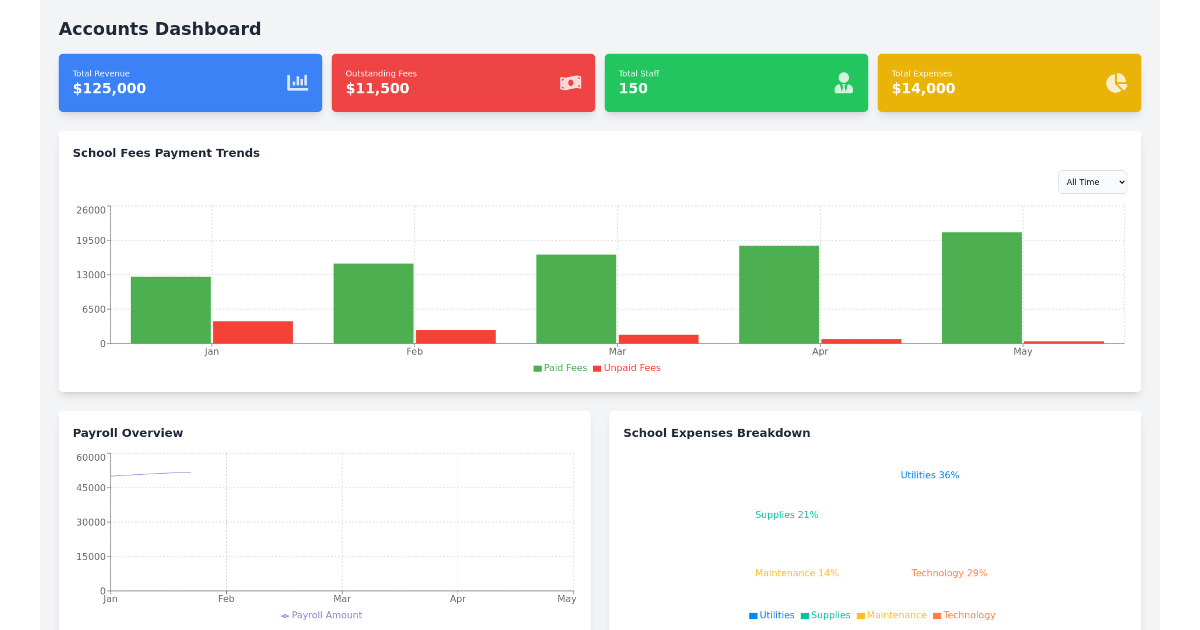Select the green Paid Fees legend square
This screenshot has height=630, width=1200.
point(536,368)
